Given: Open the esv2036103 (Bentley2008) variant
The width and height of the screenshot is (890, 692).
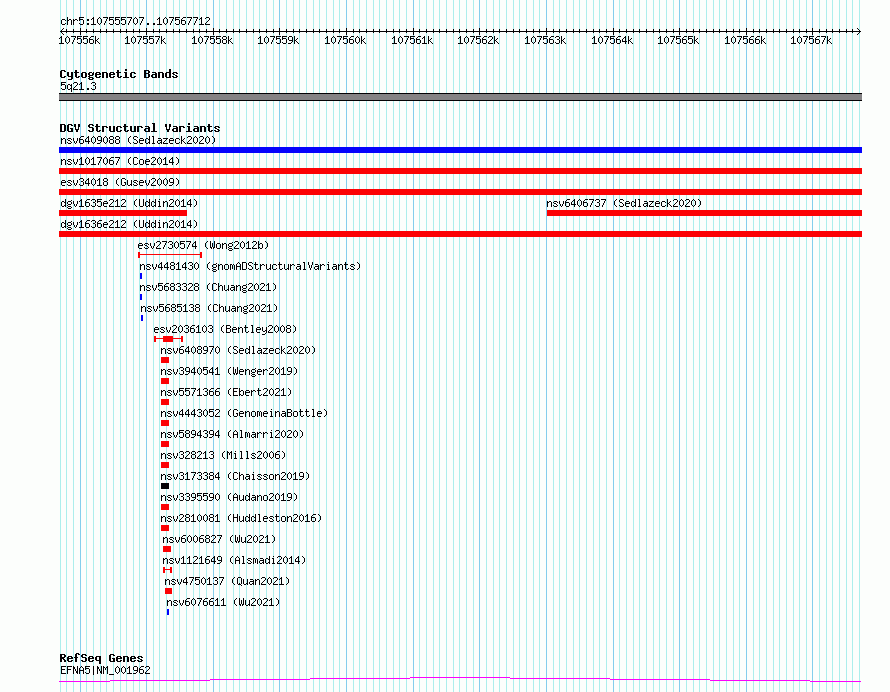Looking at the screenshot, I should pyautogui.click(x=225, y=329).
